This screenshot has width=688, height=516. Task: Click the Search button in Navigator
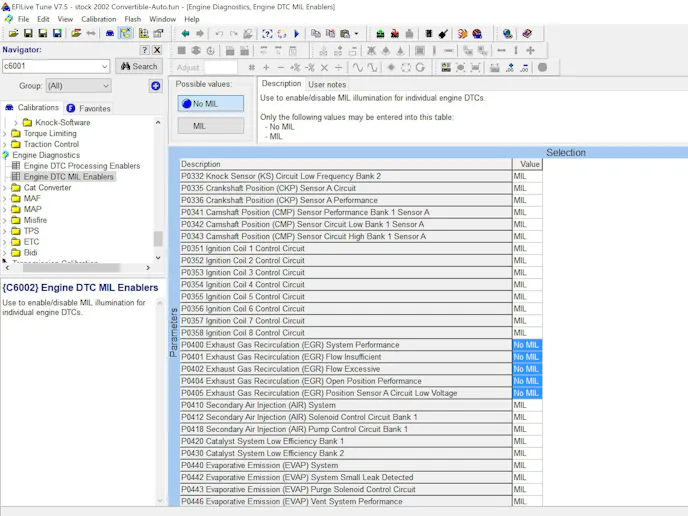coord(138,67)
